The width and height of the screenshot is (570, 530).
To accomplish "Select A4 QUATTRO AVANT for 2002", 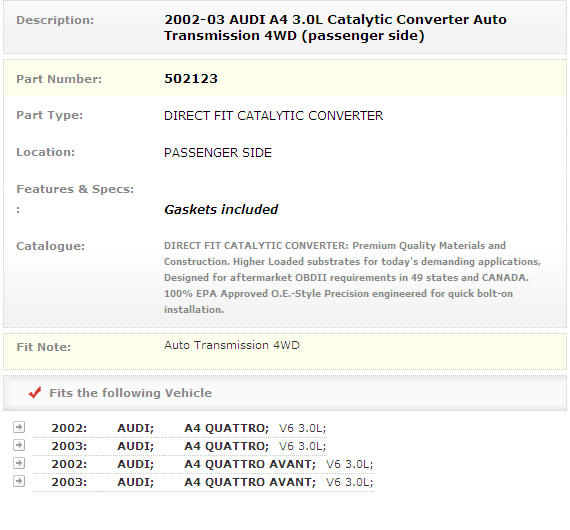I will pos(250,464).
